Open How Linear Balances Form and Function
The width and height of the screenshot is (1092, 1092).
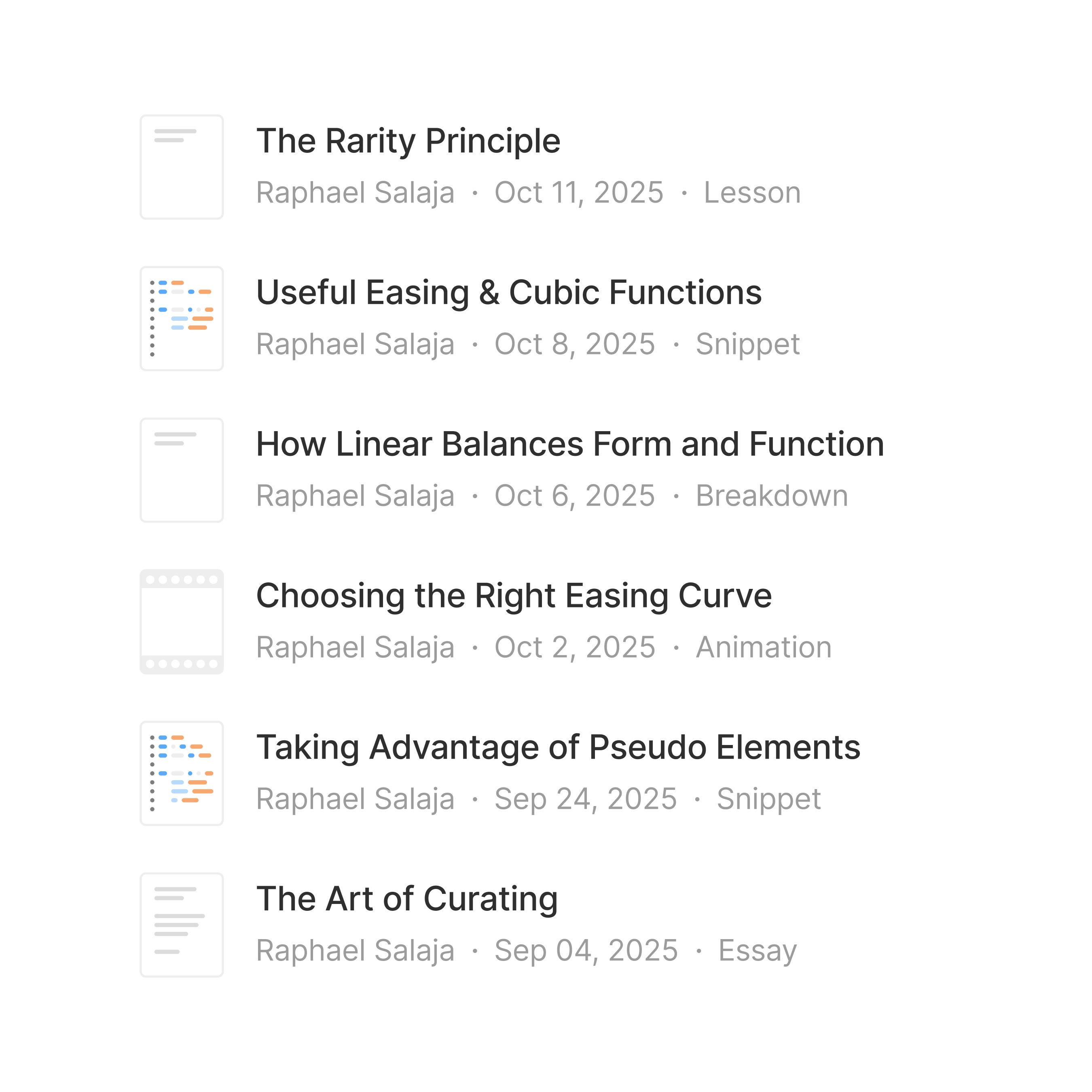[570, 444]
